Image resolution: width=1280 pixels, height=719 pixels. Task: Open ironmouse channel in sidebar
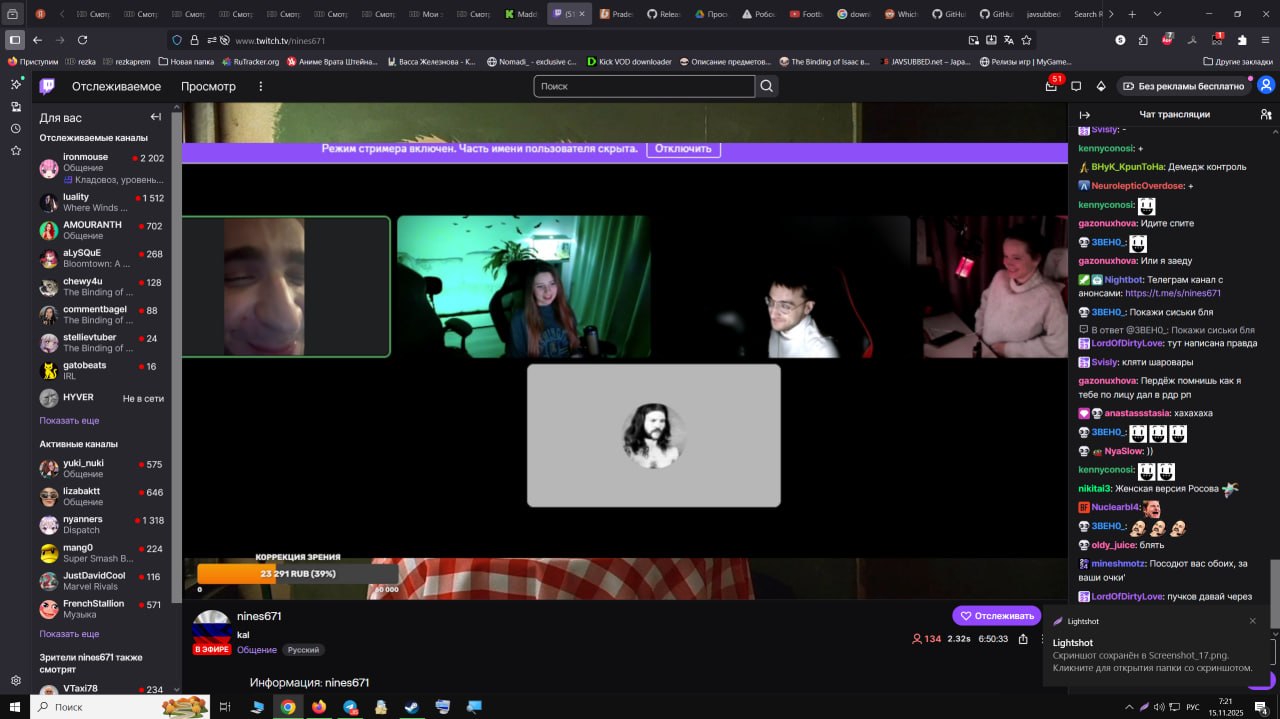tap(102, 168)
